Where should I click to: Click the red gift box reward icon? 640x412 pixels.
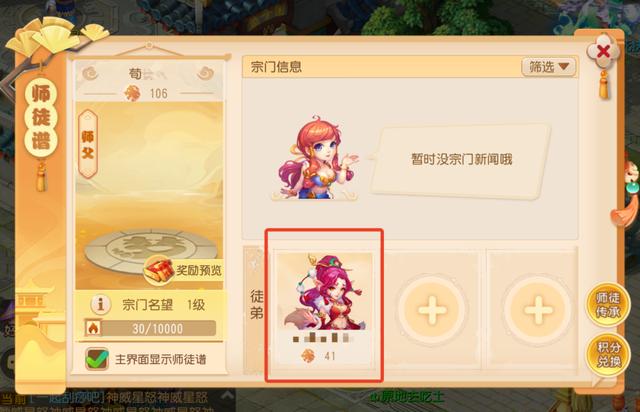[x=159, y=270]
